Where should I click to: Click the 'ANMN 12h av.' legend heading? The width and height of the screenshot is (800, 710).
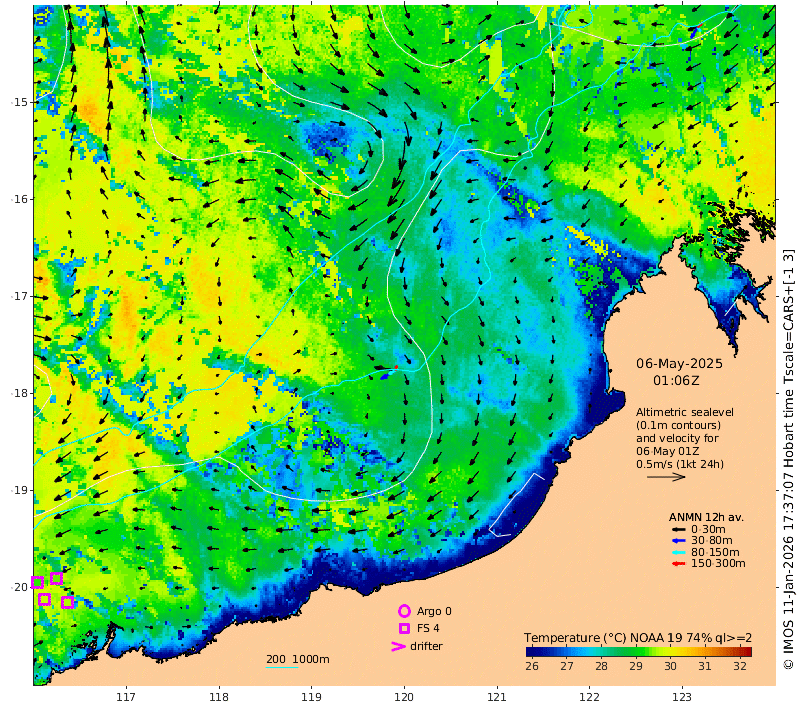point(707,517)
